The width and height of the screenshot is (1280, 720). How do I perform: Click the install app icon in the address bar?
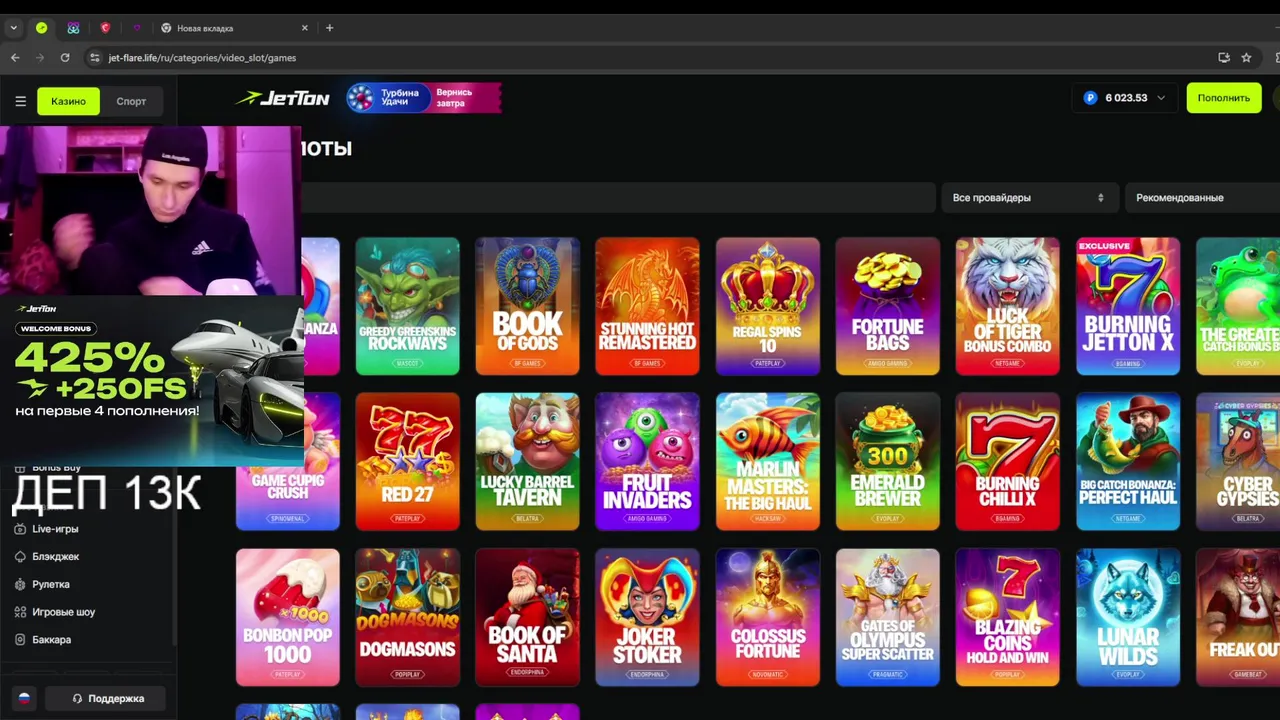pos(1224,58)
